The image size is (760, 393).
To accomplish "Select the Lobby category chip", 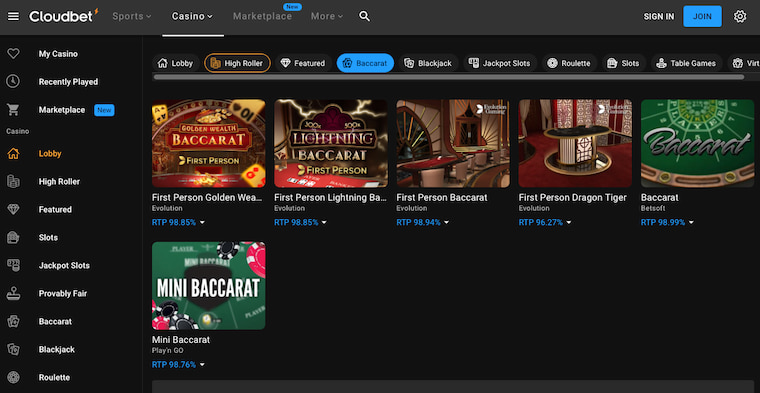I will pos(176,63).
